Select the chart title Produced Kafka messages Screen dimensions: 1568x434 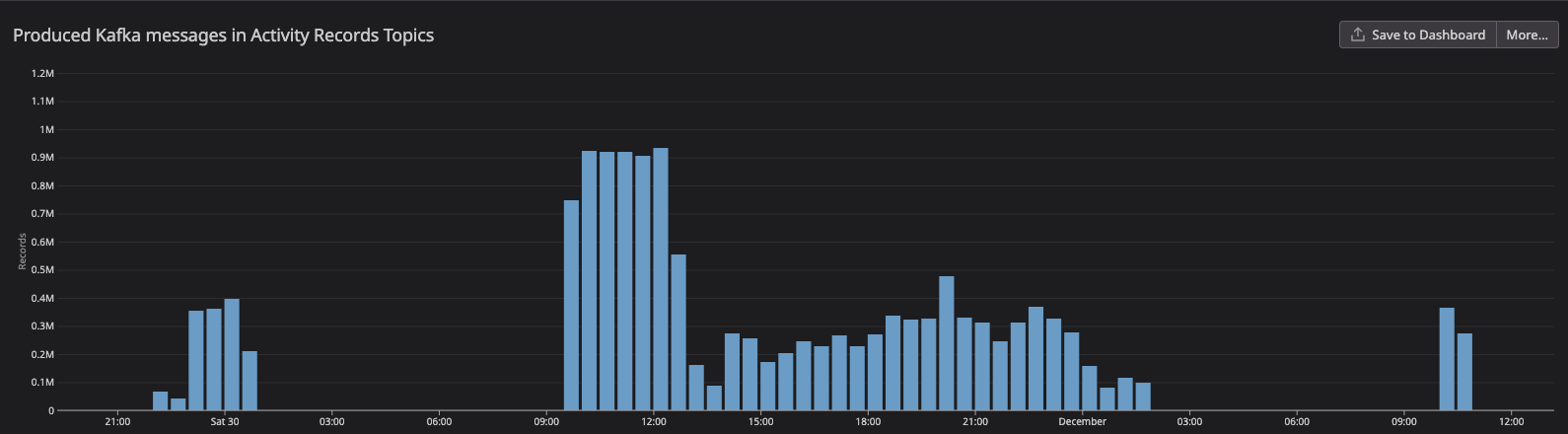pos(223,36)
